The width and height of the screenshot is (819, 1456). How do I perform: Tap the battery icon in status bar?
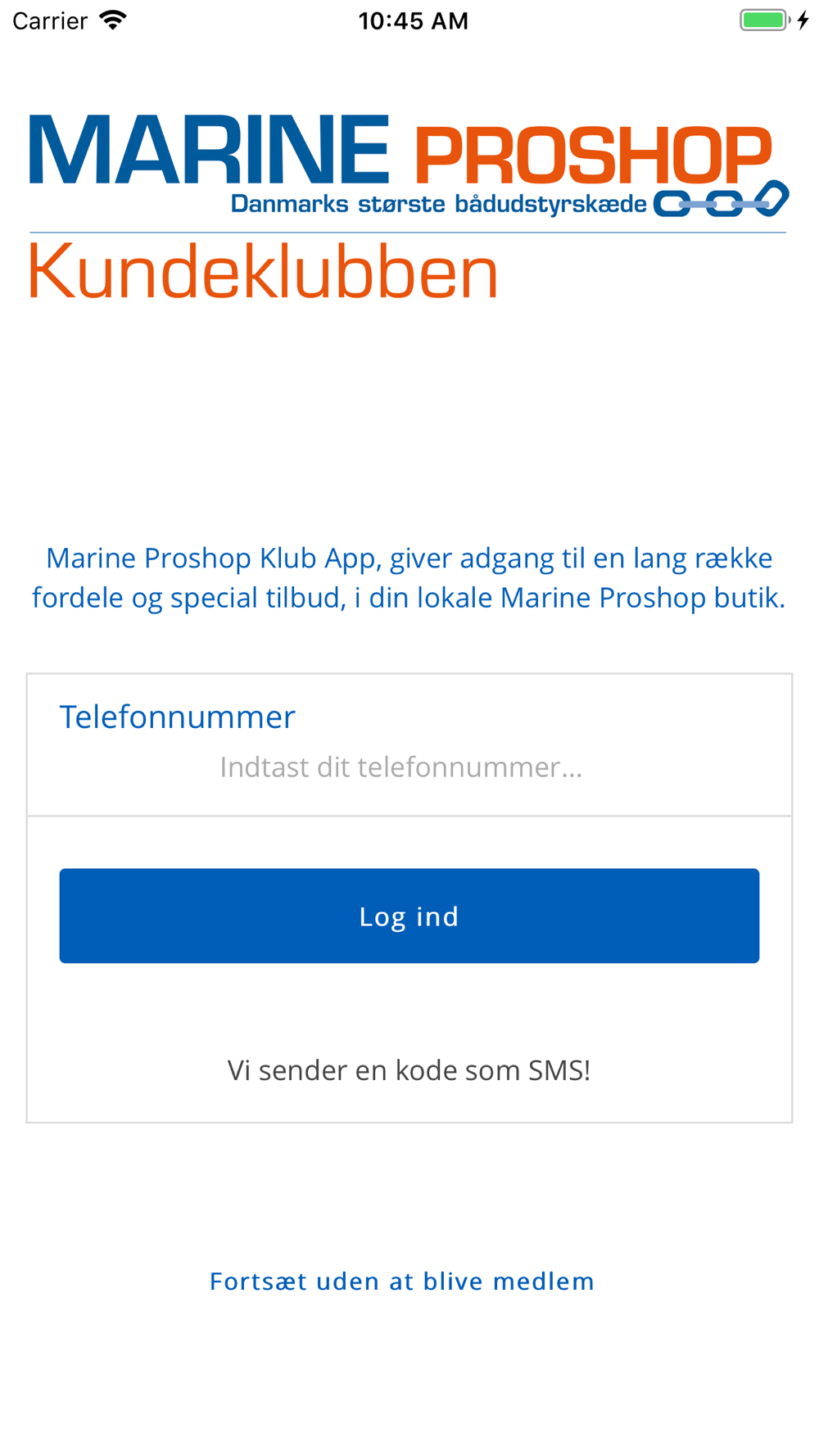[x=765, y=20]
